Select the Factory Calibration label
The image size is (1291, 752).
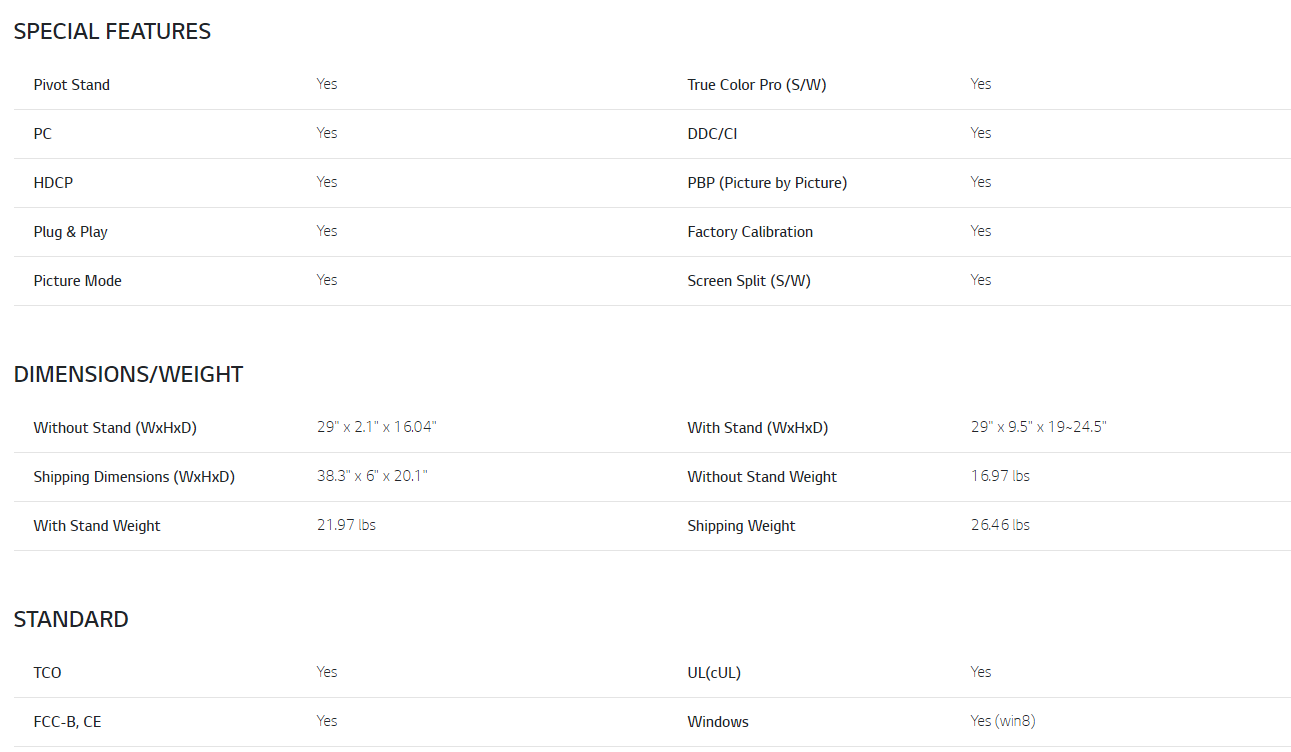[x=749, y=232]
